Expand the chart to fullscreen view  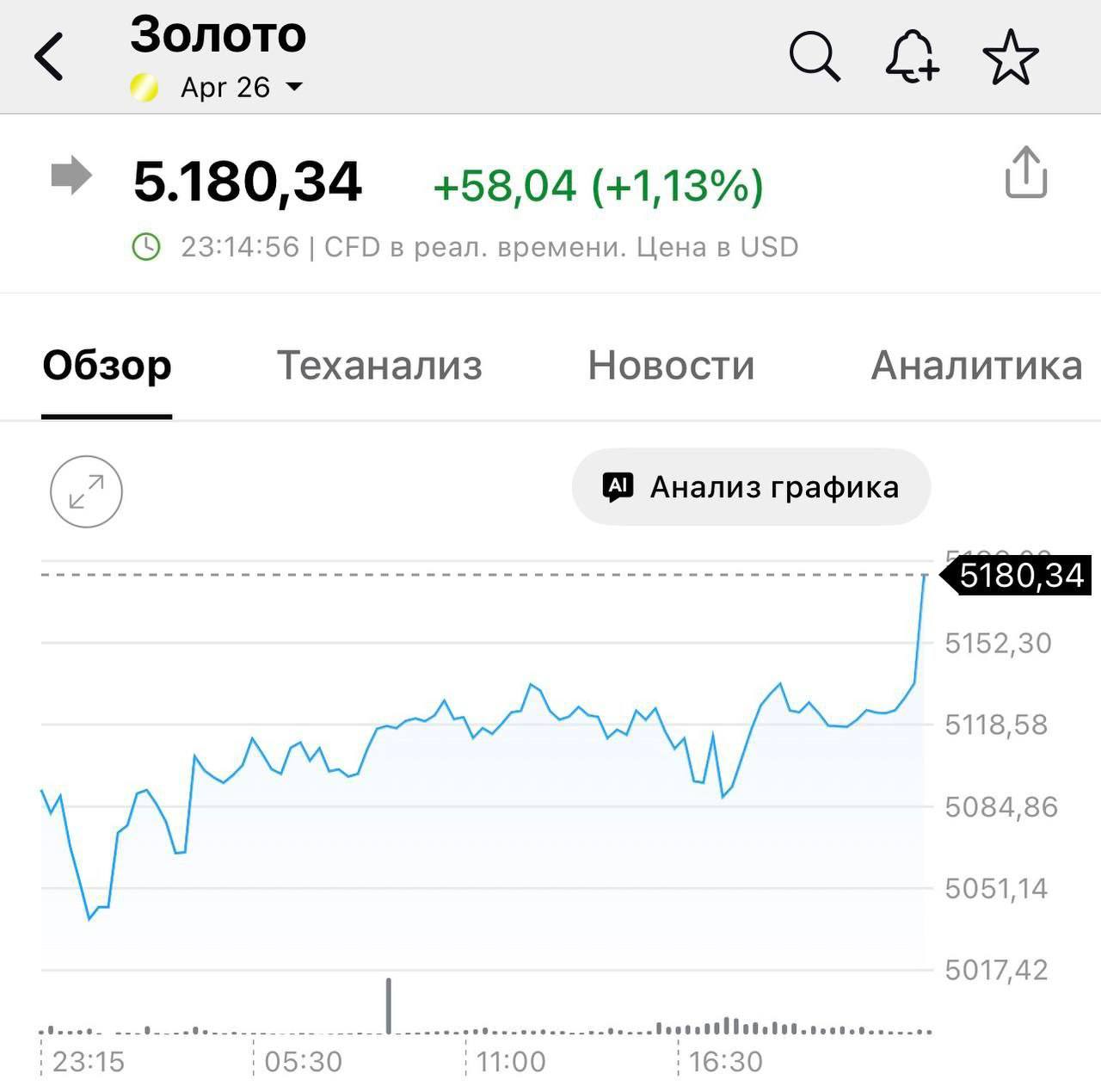pos(86,491)
